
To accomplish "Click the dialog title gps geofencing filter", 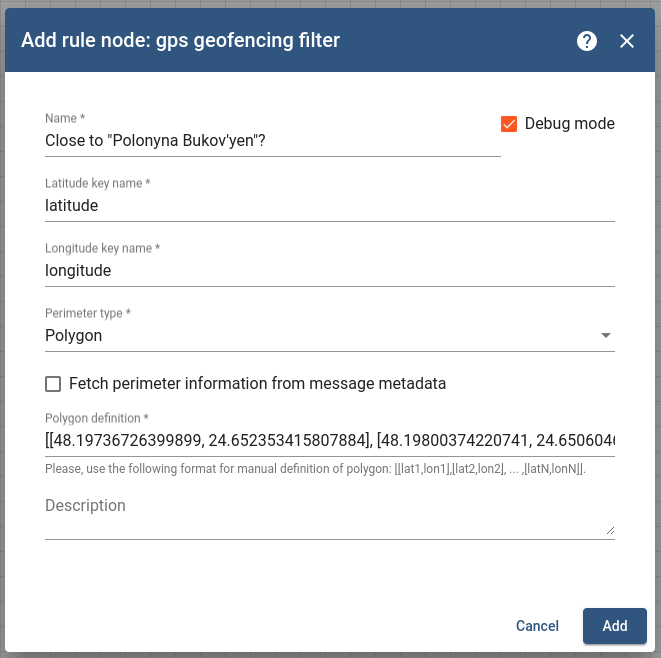I will (247, 41).
